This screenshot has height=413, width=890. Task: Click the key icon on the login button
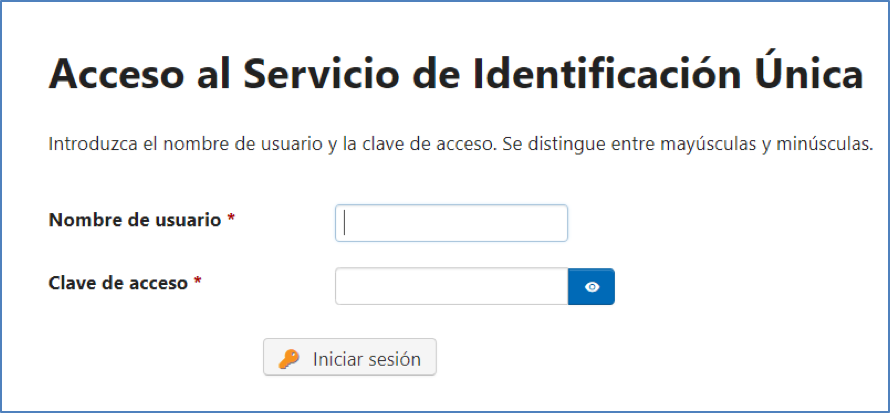289,359
